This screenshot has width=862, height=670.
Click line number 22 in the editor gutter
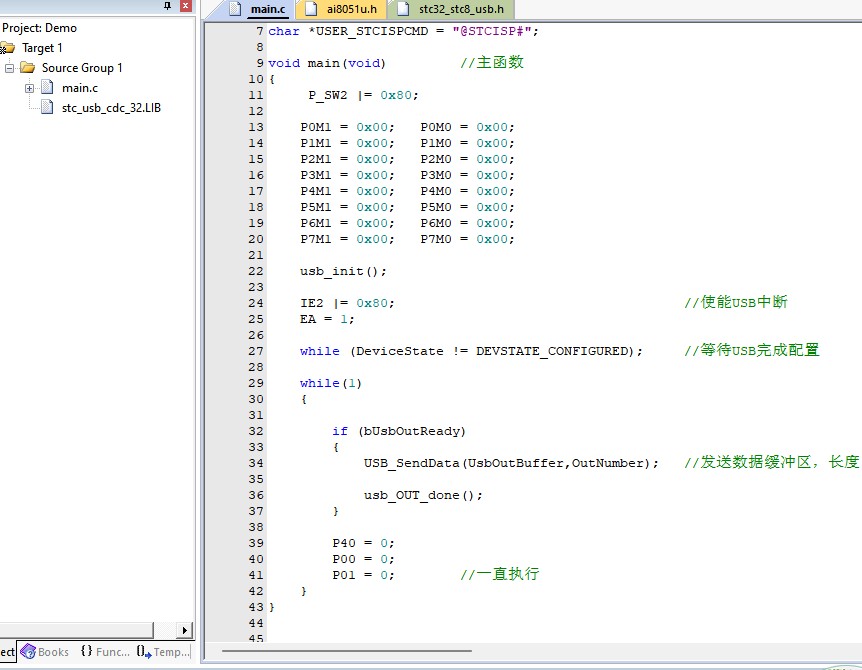tap(256, 271)
